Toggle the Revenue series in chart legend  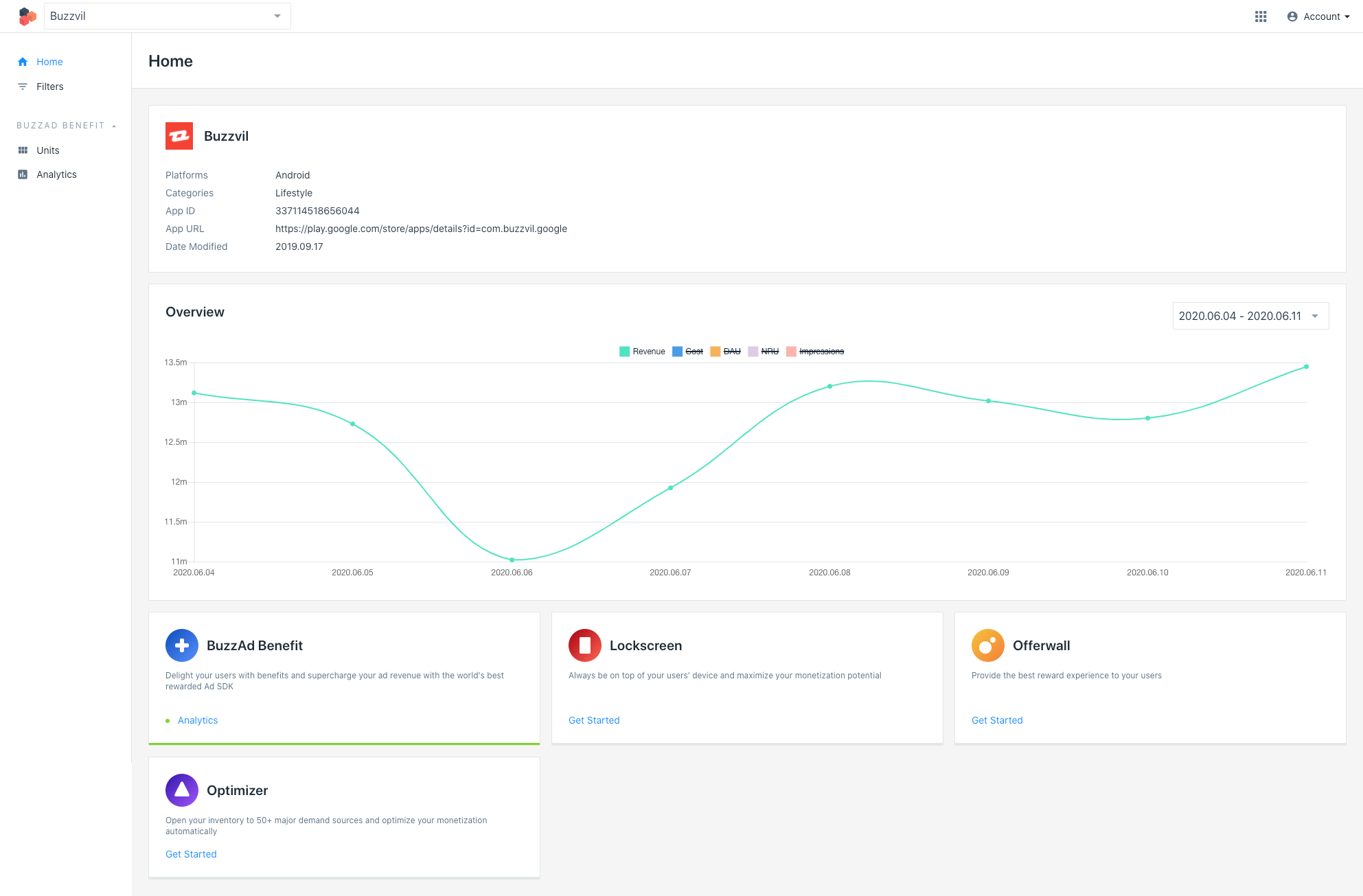[642, 352]
